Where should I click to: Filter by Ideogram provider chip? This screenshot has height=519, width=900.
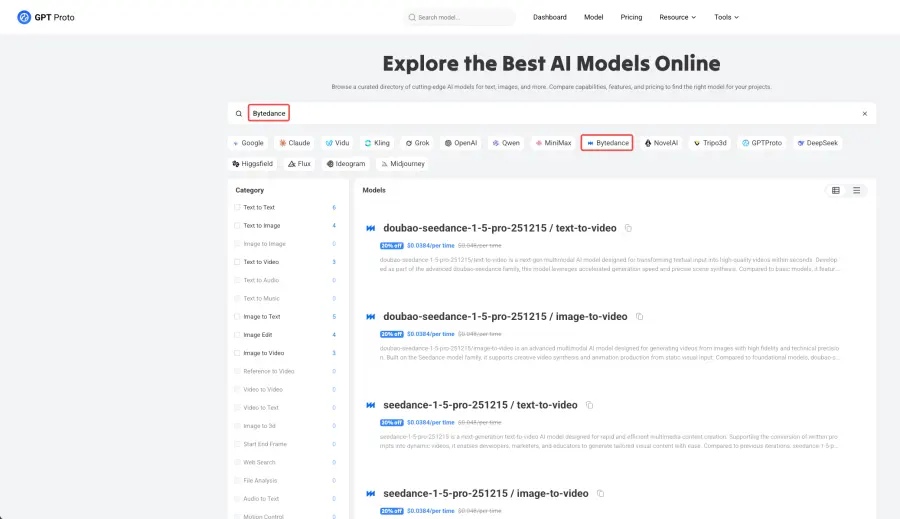346,164
